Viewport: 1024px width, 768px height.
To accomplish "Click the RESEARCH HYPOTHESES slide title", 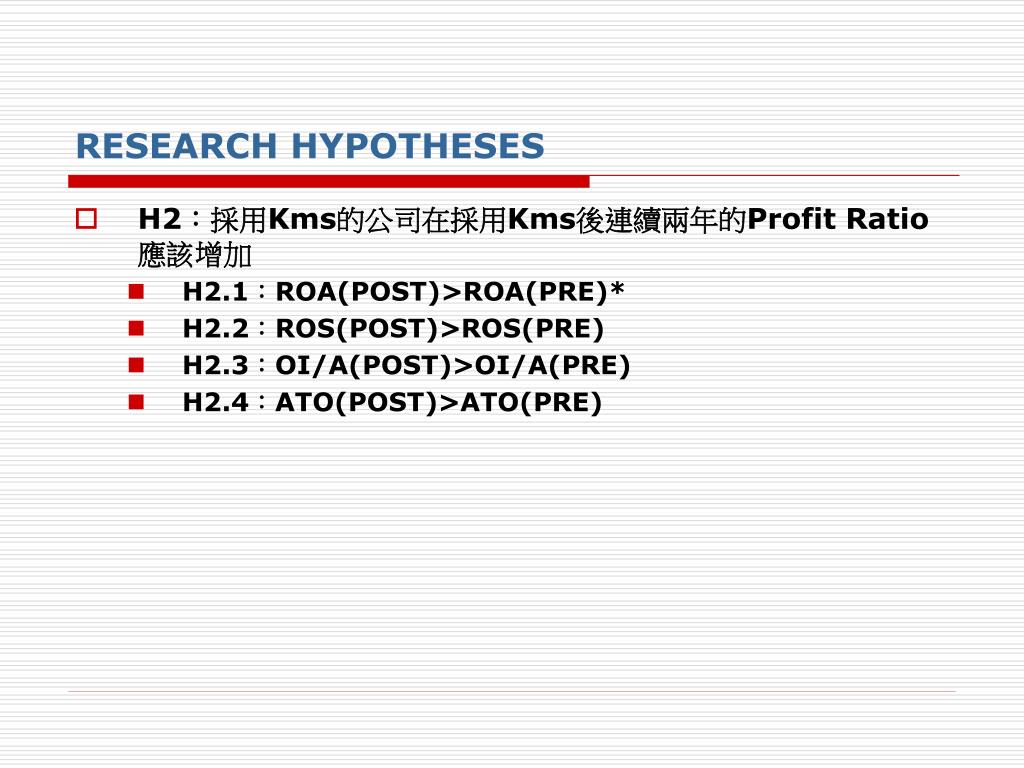I will click(310, 146).
